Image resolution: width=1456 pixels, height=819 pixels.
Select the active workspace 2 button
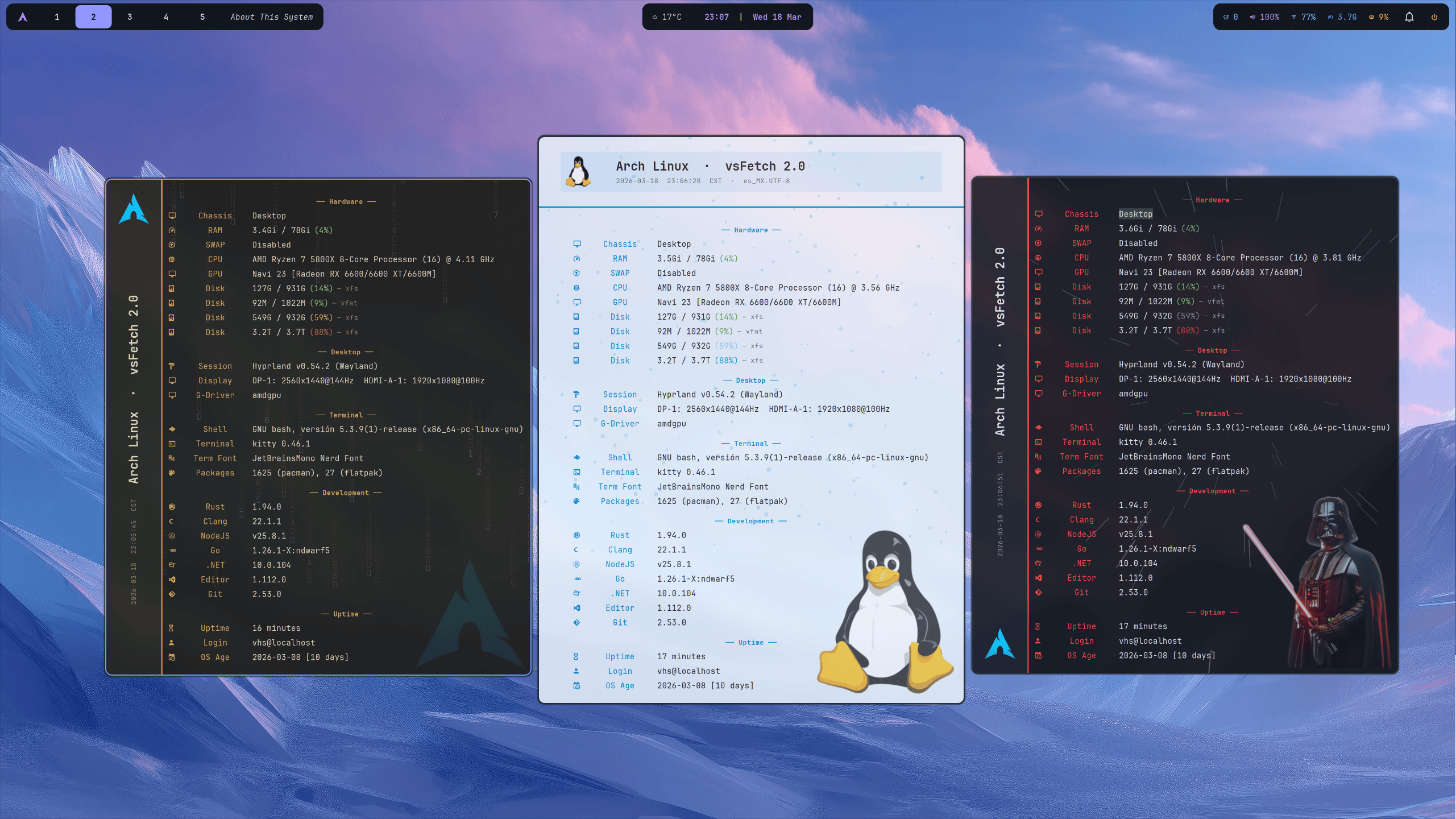[93, 17]
